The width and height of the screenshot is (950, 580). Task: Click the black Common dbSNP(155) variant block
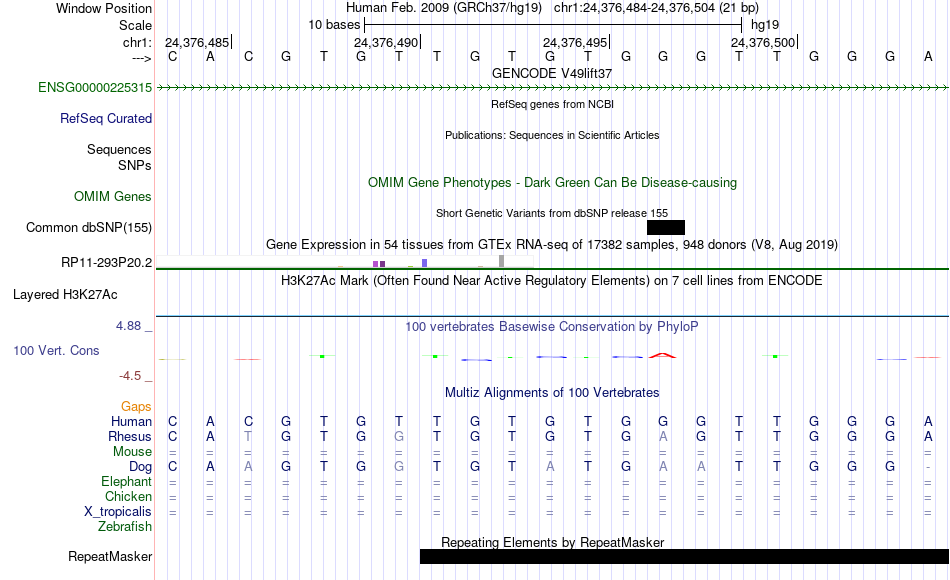(x=666, y=227)
